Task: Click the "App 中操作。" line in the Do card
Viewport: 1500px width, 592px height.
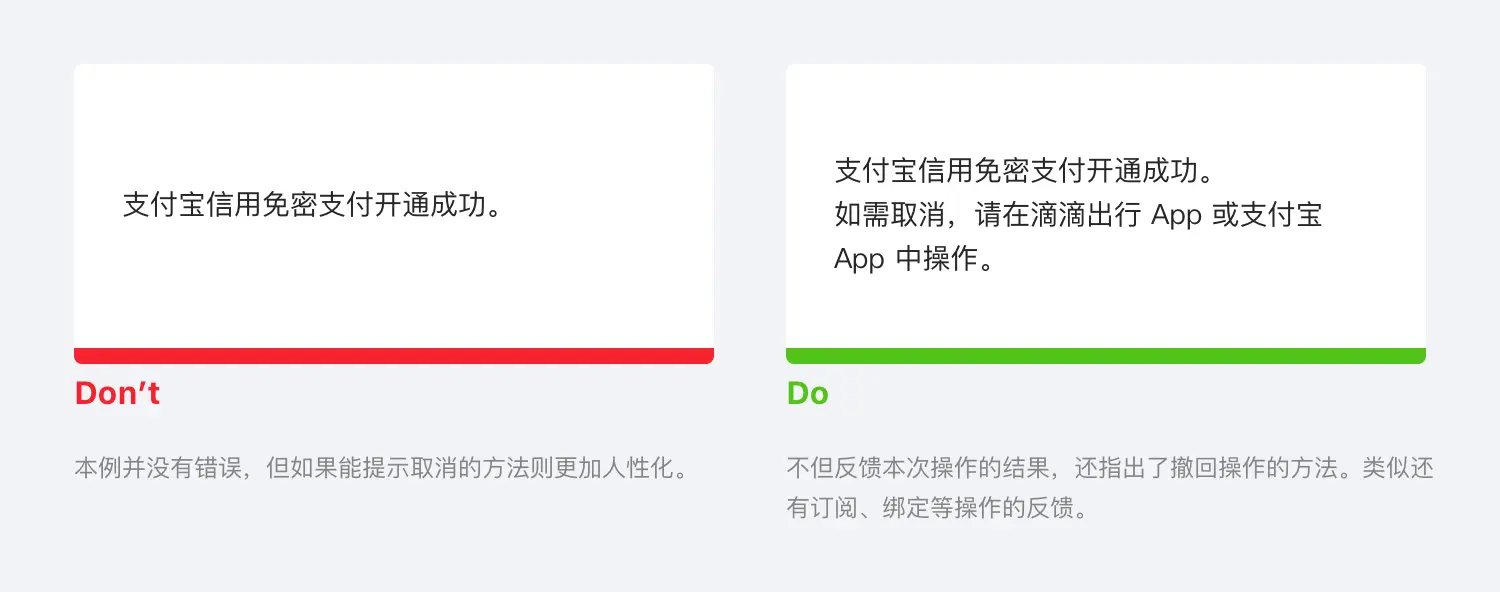Action: tap(913, 259)
